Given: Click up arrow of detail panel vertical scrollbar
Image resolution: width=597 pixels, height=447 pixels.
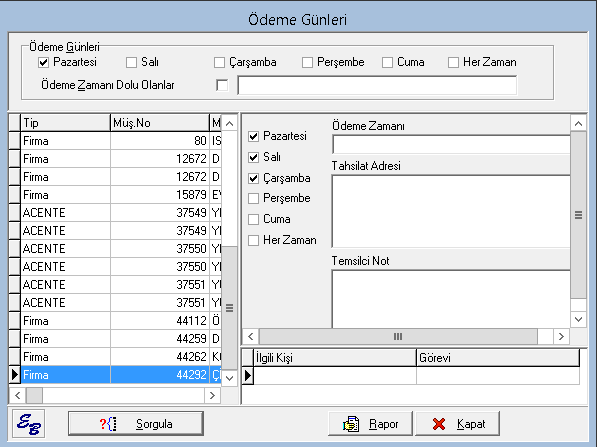Looking at the screenshot, I should click(x=578, y=123).
